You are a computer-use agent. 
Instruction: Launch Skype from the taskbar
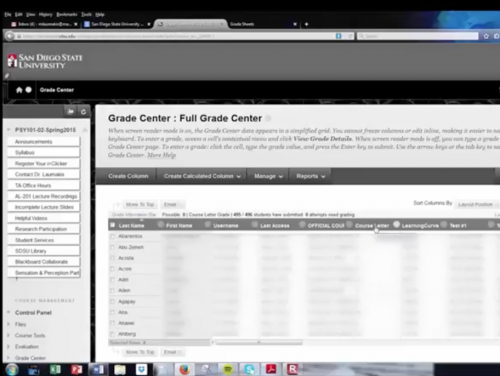click(249, 369)
